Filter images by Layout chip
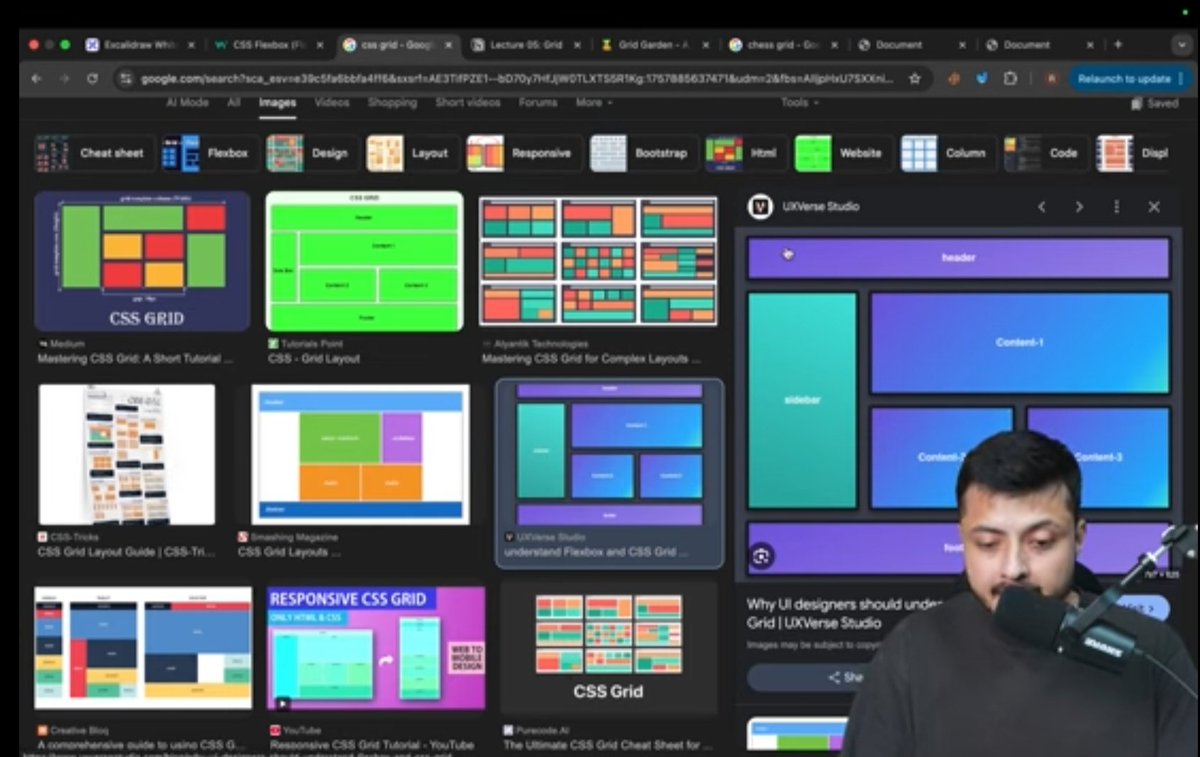 pos(411,153)
